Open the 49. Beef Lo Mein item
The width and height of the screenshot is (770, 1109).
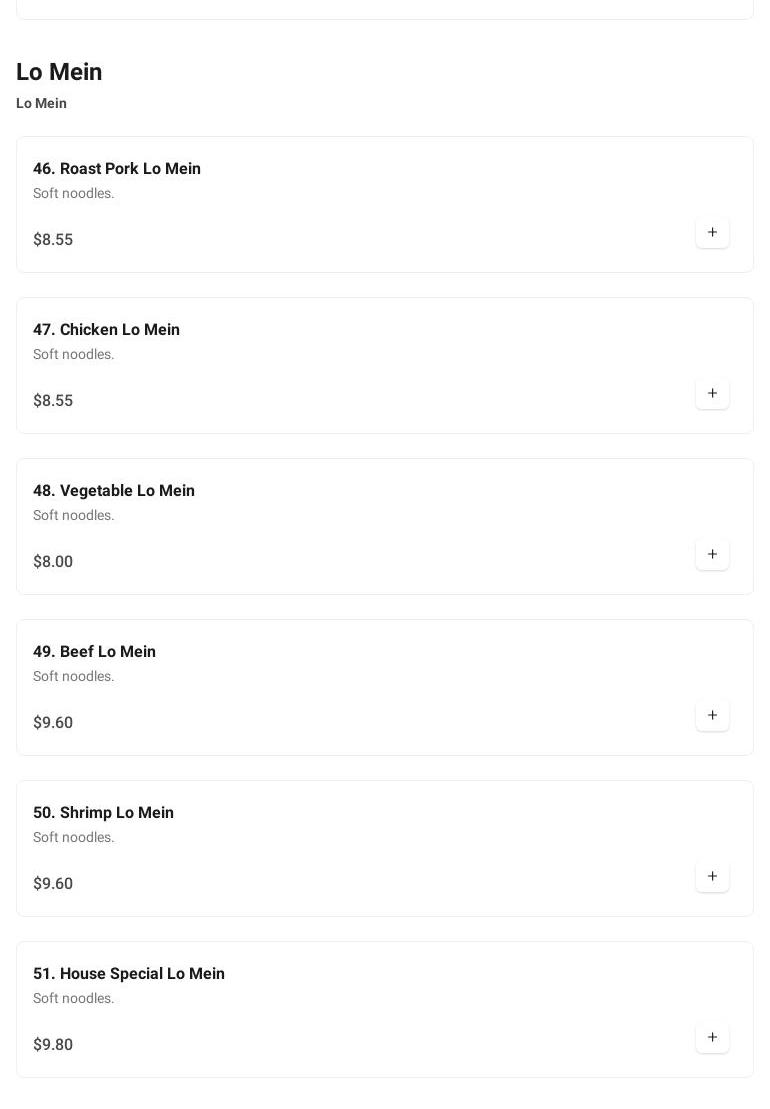pos(94,652)
